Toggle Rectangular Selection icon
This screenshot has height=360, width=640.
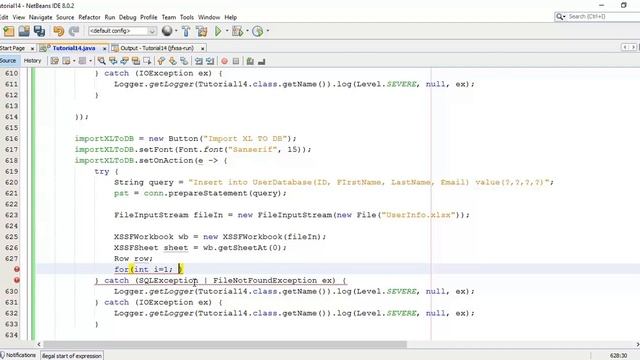pos(147,61)
